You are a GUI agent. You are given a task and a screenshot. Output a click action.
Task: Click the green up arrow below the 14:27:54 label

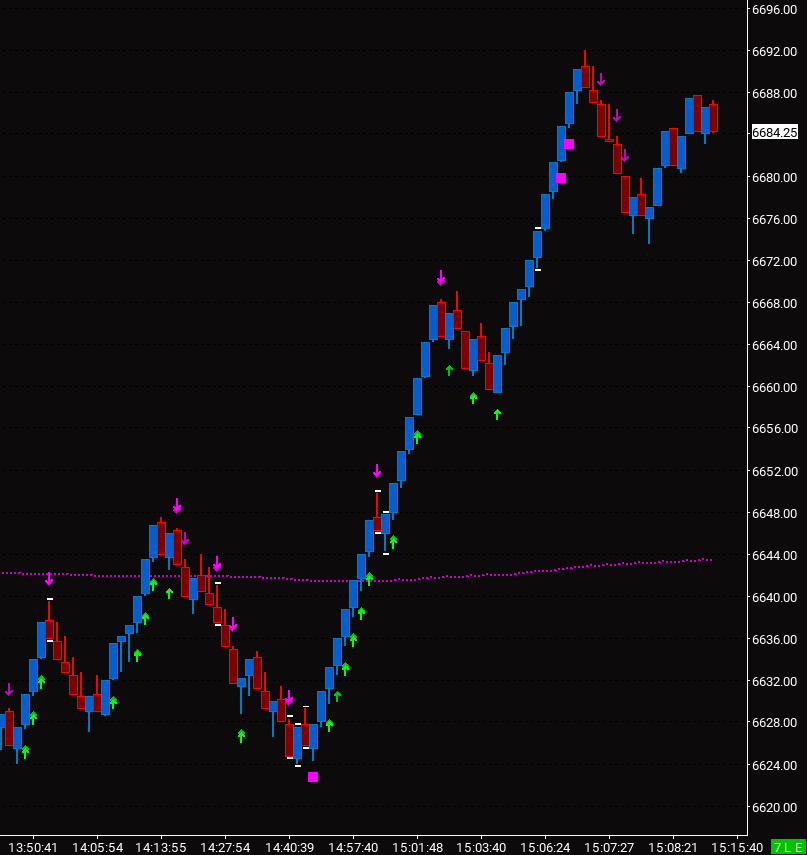[240, 735]
